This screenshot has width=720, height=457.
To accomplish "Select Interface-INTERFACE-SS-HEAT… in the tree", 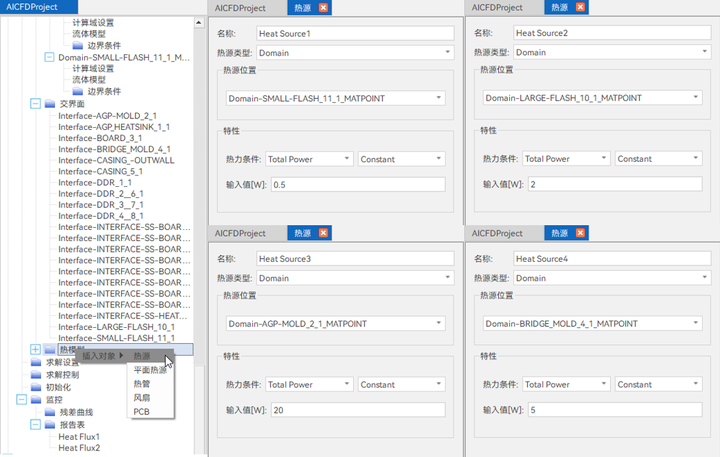I will [x=123, y=316].
